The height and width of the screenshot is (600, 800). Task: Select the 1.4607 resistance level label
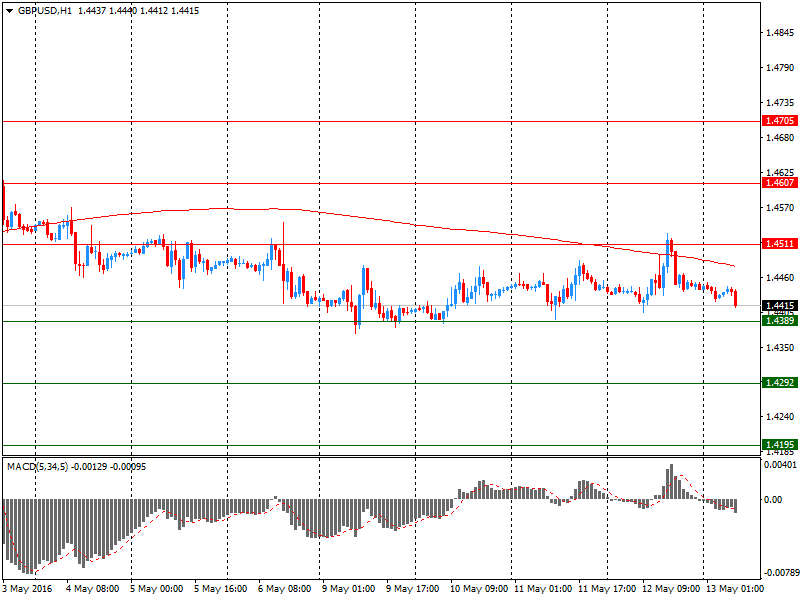(780, 183)
